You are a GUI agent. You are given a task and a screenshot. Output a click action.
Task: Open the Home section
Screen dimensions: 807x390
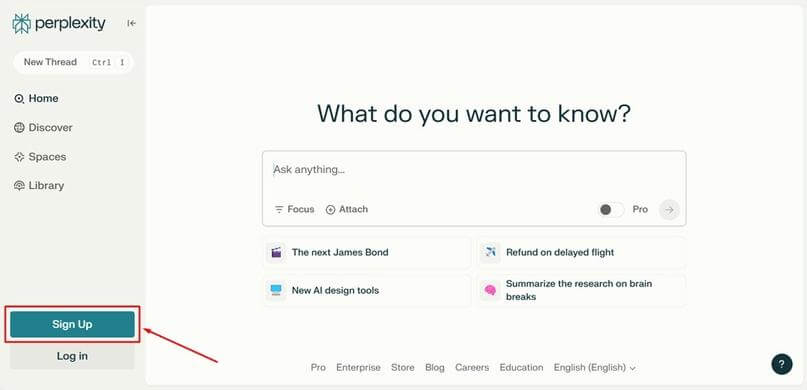pyautogui.click(x=36, y=98)
